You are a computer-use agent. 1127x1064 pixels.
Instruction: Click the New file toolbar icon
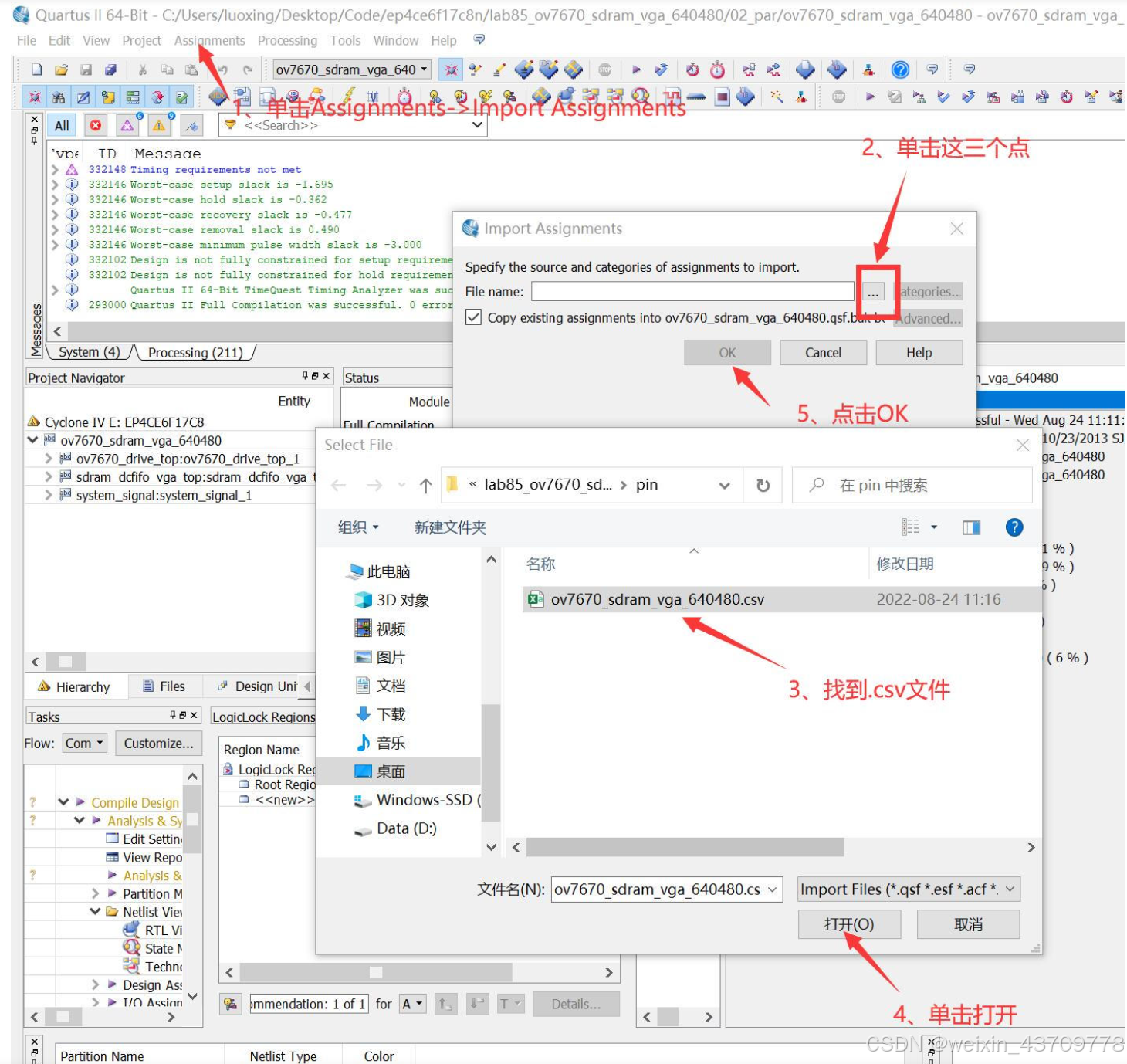(x=37, y=69)
